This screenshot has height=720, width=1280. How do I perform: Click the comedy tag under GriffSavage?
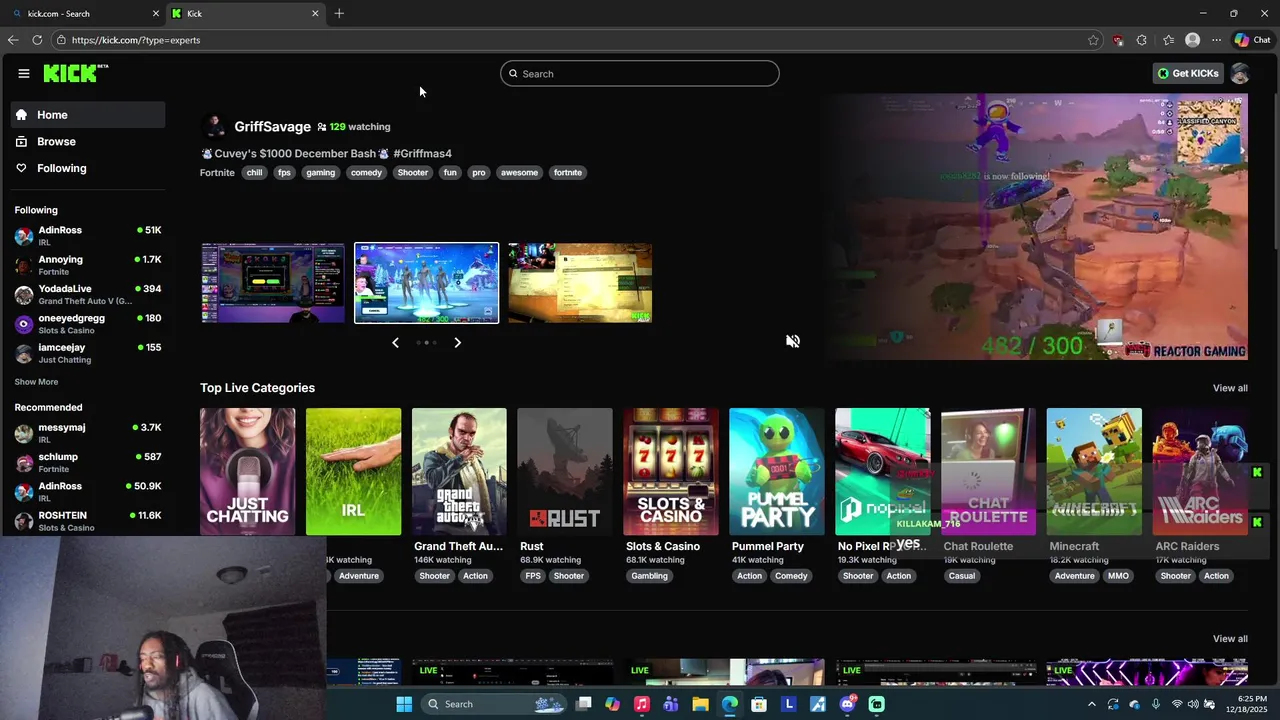tap(366, 172)
